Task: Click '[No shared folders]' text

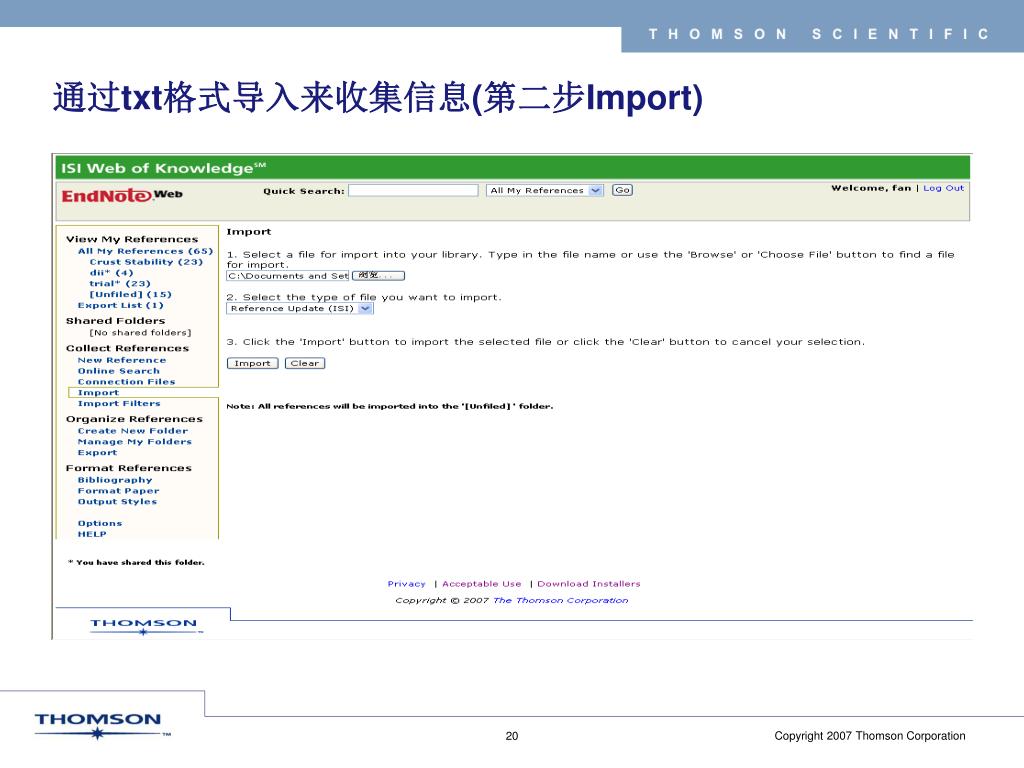Action: (x=140, y=332)
